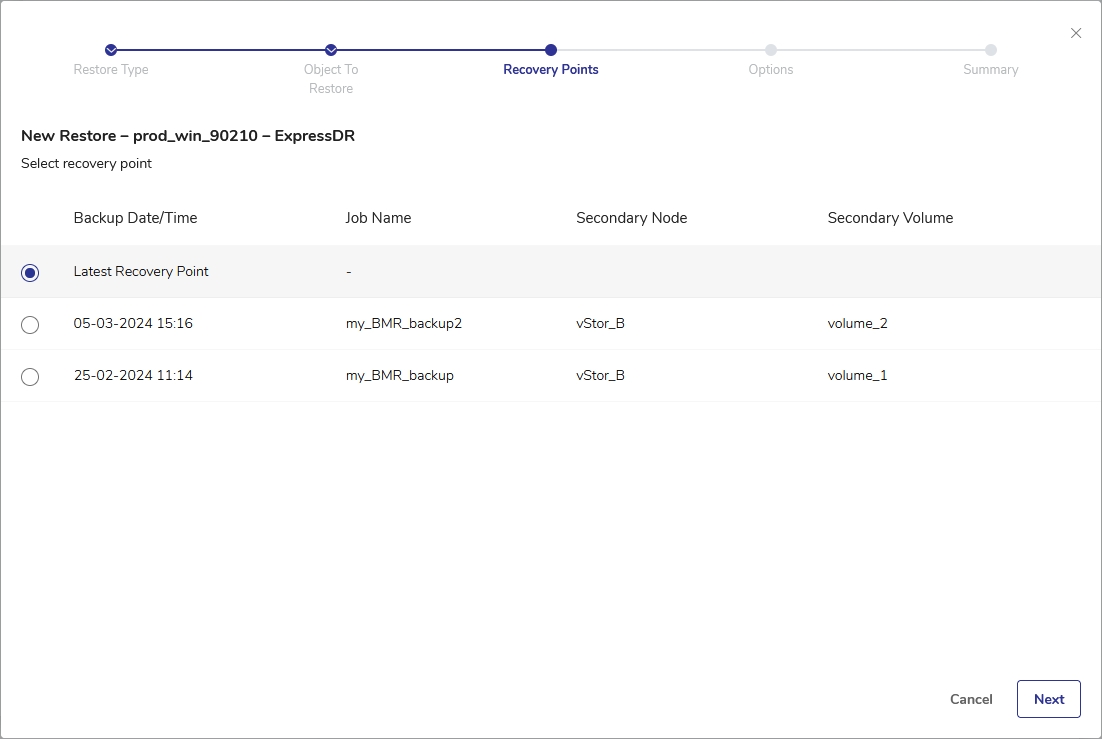Click the Recovery Points step circle
The width and height of the screenshot is (1102, 739).
point(551,50)
